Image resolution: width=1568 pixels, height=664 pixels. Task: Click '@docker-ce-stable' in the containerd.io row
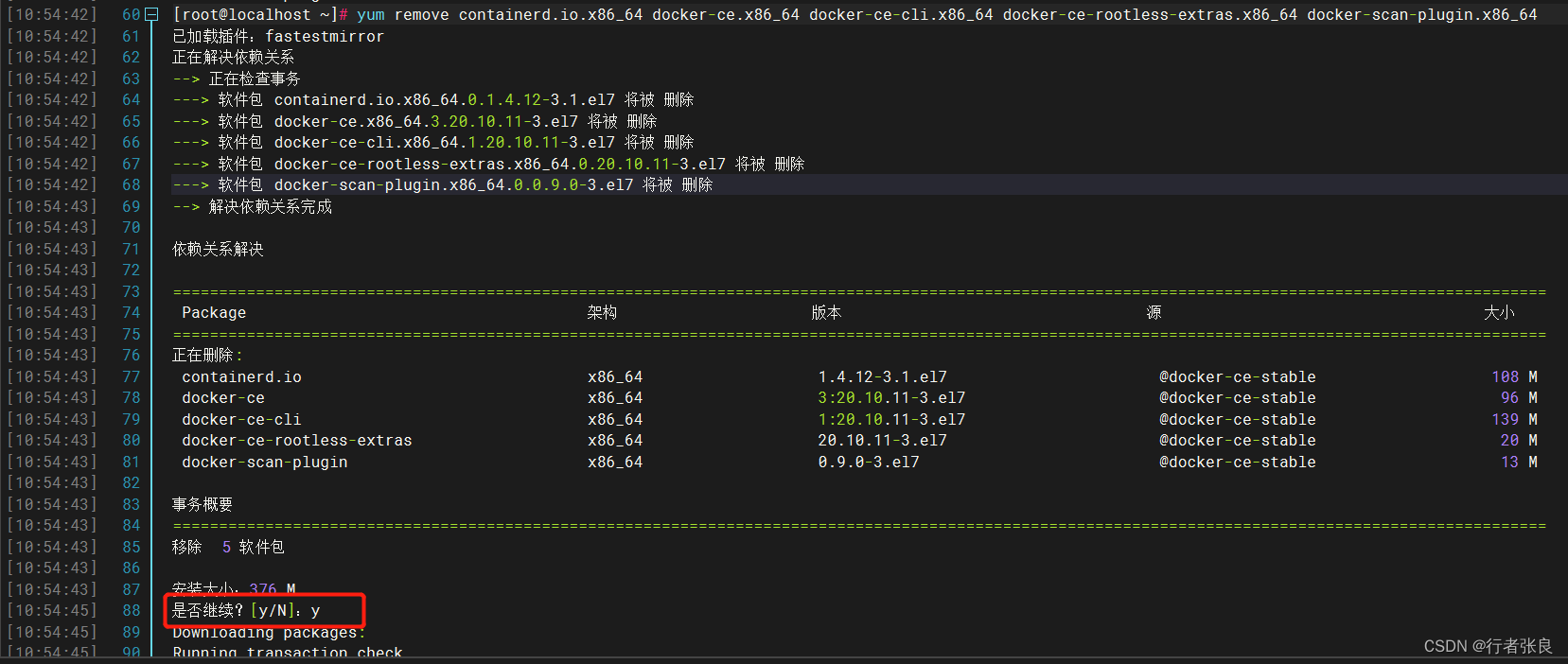click(1238, 377)
